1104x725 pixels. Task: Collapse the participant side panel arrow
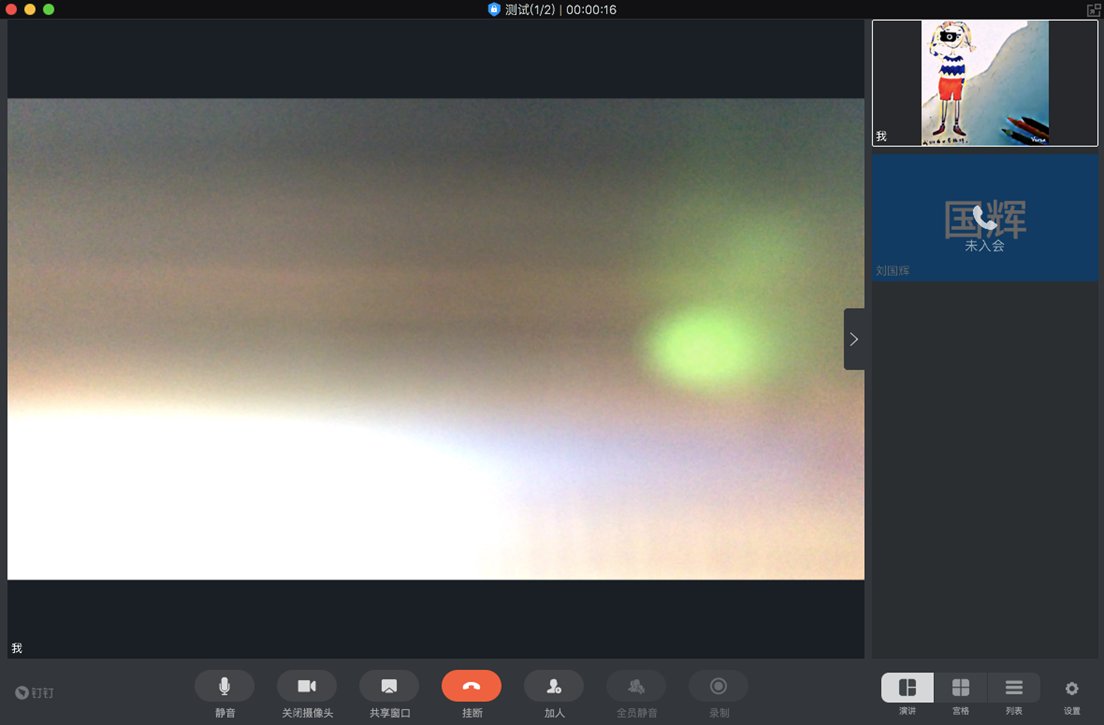click(x=854, y=339)
